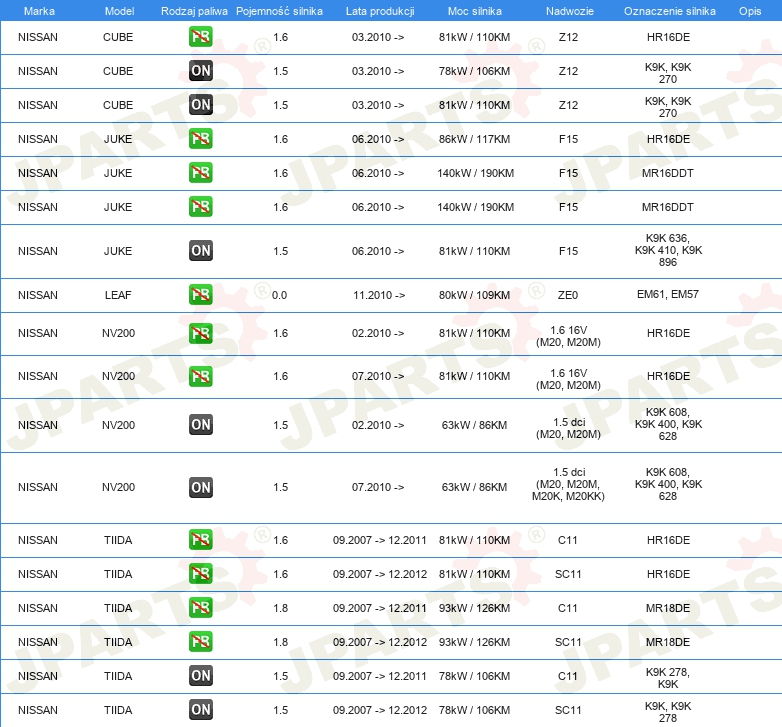
Task: Click the petrol icon for NV200 1.6 from 02.2010
Action: [x=200, y=333]
